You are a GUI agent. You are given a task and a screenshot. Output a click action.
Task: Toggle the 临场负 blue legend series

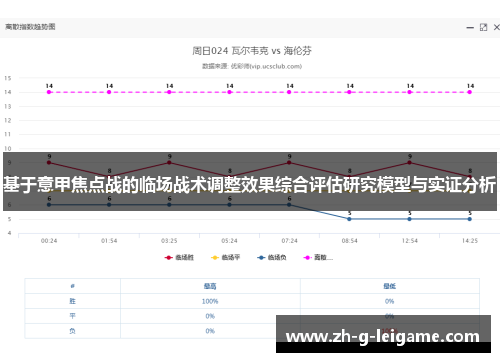coord(272,257)
